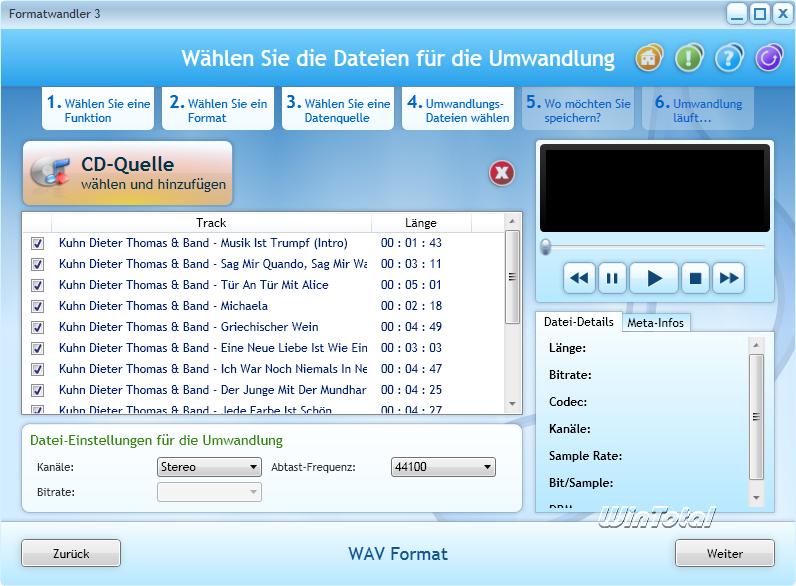Click Datei-Details scrollbar up arrow
The width and height of the screenshot is (796, 586).
(x=756, y=345)
